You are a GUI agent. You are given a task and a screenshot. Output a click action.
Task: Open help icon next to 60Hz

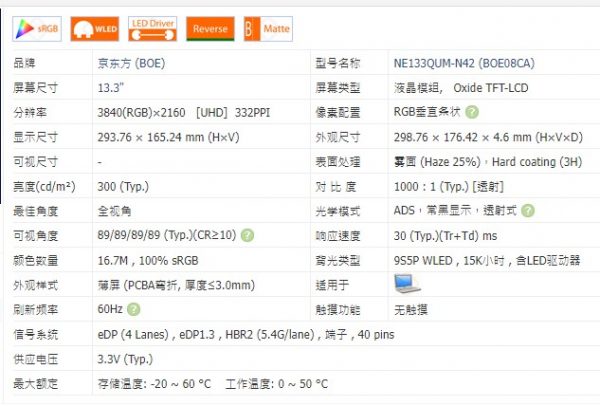pos(134,309)
